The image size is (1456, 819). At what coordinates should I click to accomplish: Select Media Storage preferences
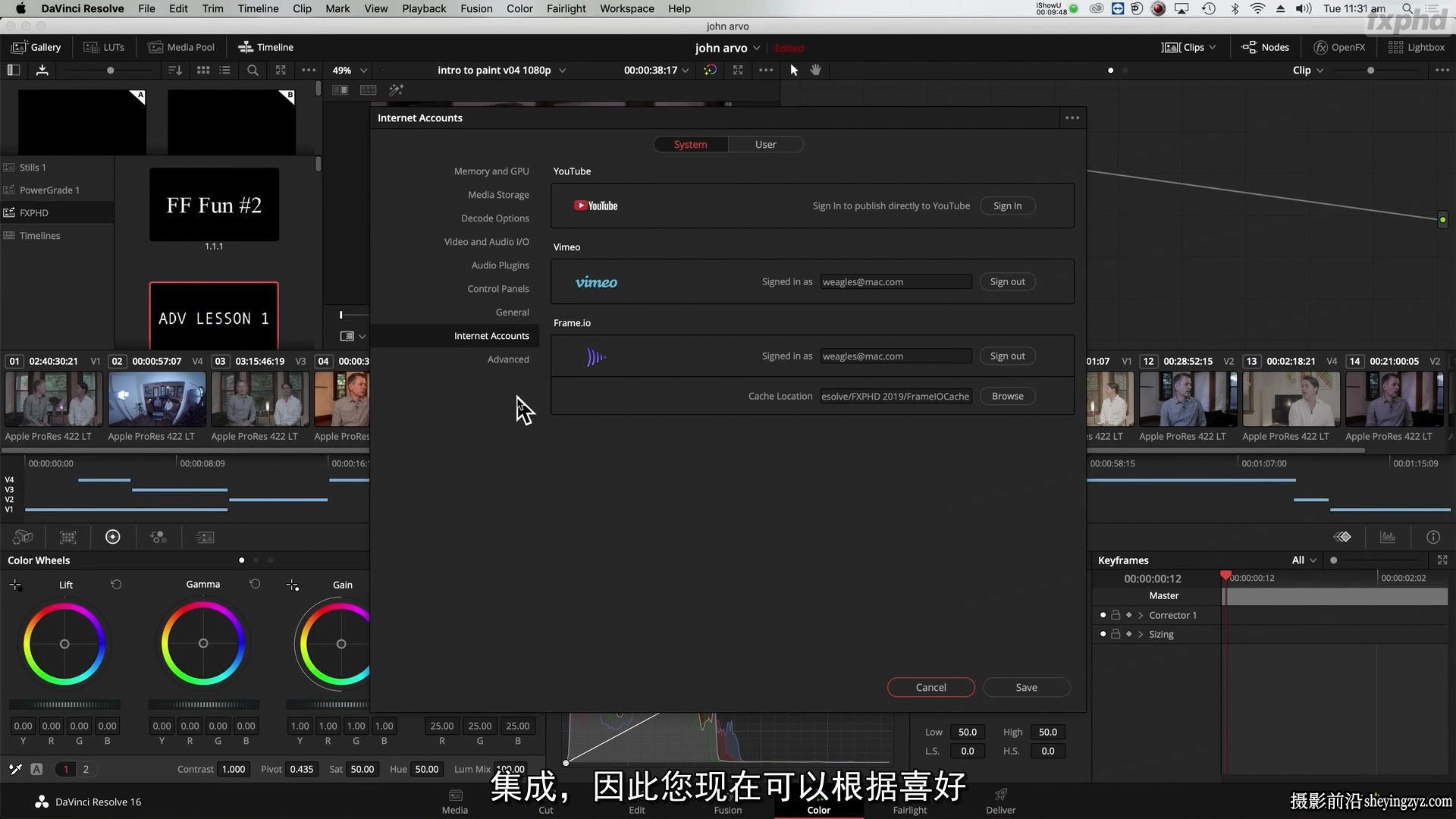click(498, 195)
